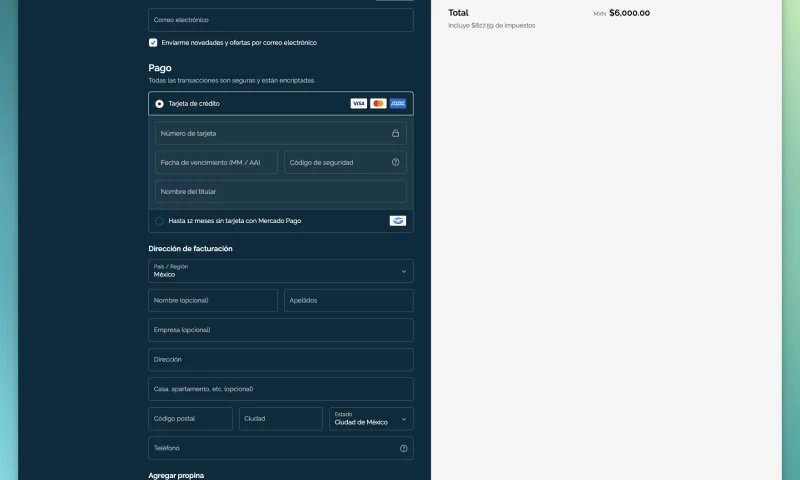
Task: Select Tarjeta de crédito radio button
Action: [x=159, y=104]
